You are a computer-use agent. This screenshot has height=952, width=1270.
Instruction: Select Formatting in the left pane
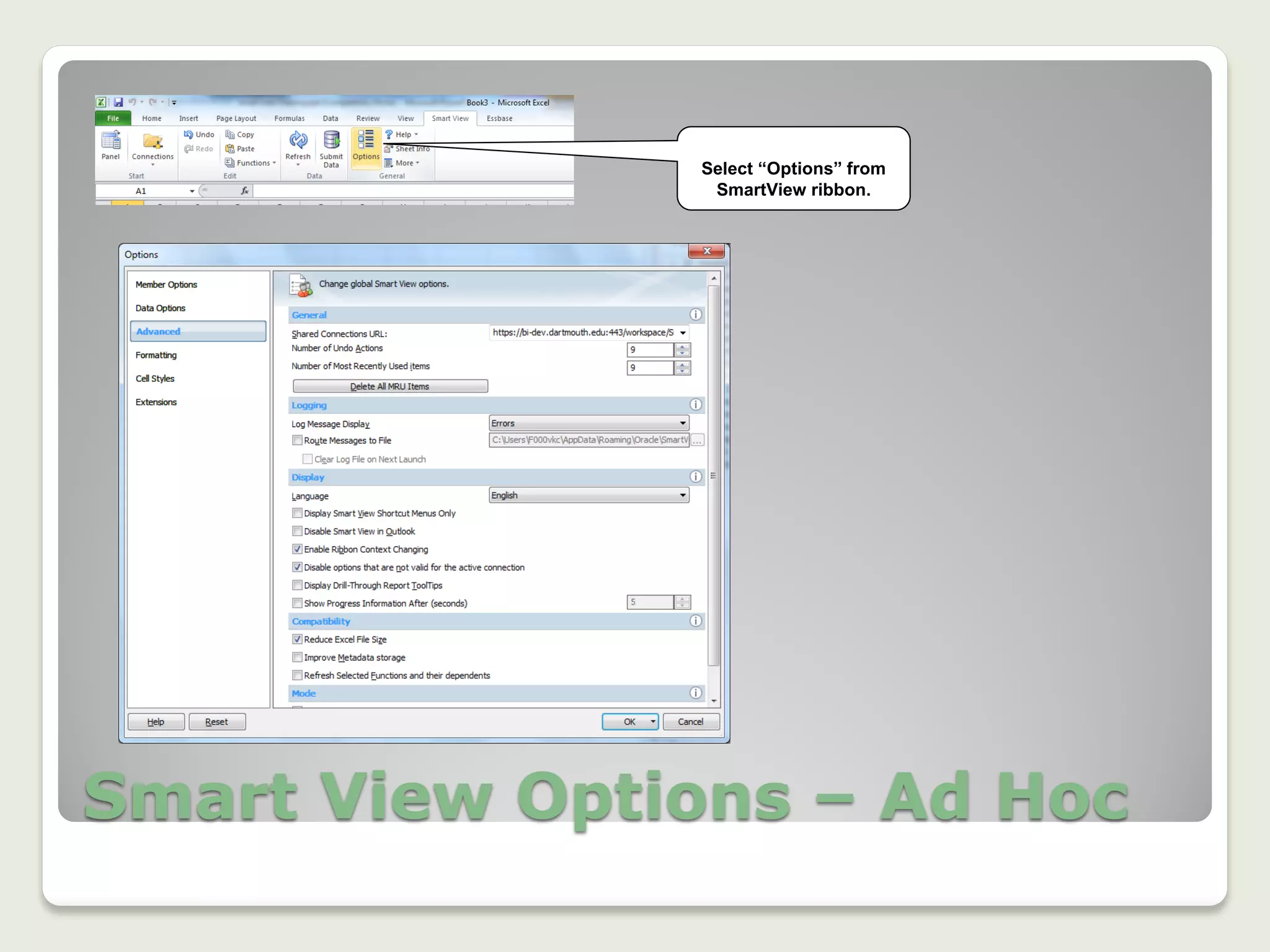click(198, 355)
